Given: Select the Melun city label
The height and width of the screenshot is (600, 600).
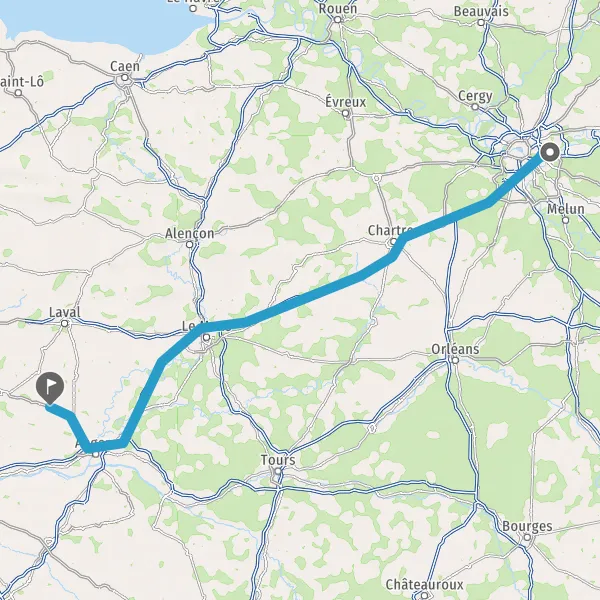Looking at the screenshot, I should [566, 209].
